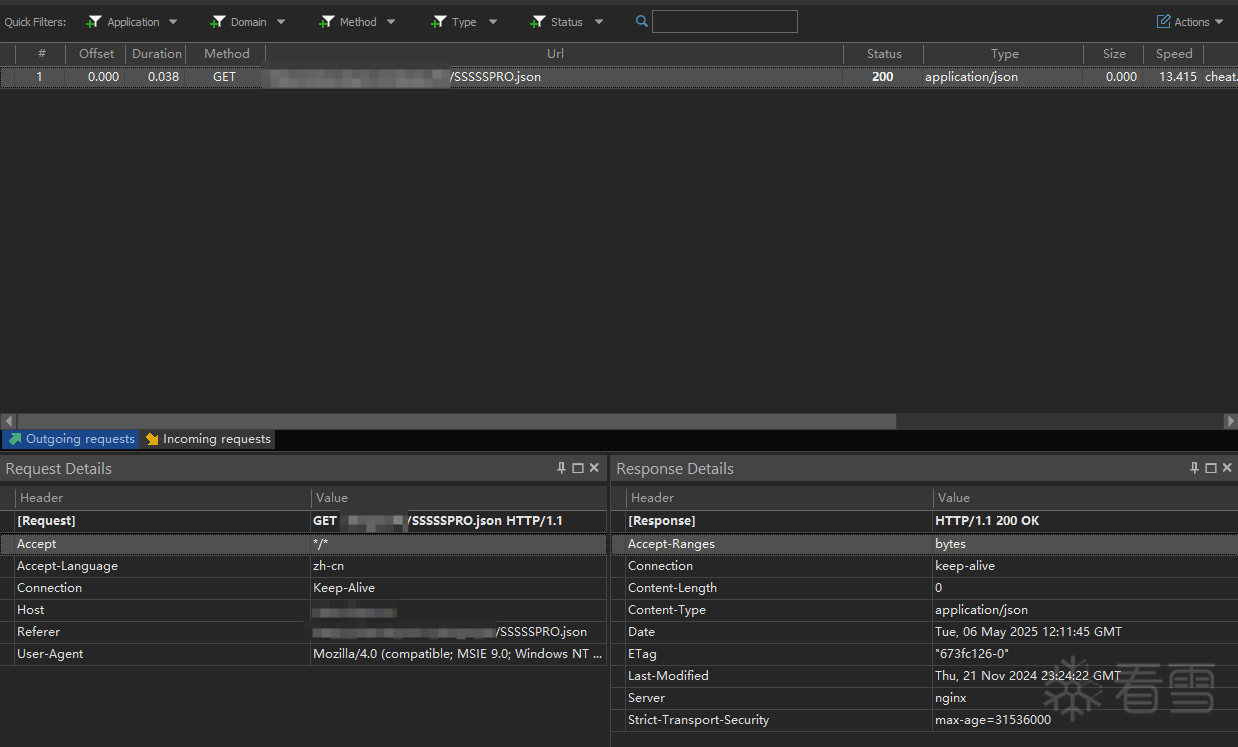Sort requests by Url column header
The height and width of the screenshot is (747, 1238).
point(555,54)
